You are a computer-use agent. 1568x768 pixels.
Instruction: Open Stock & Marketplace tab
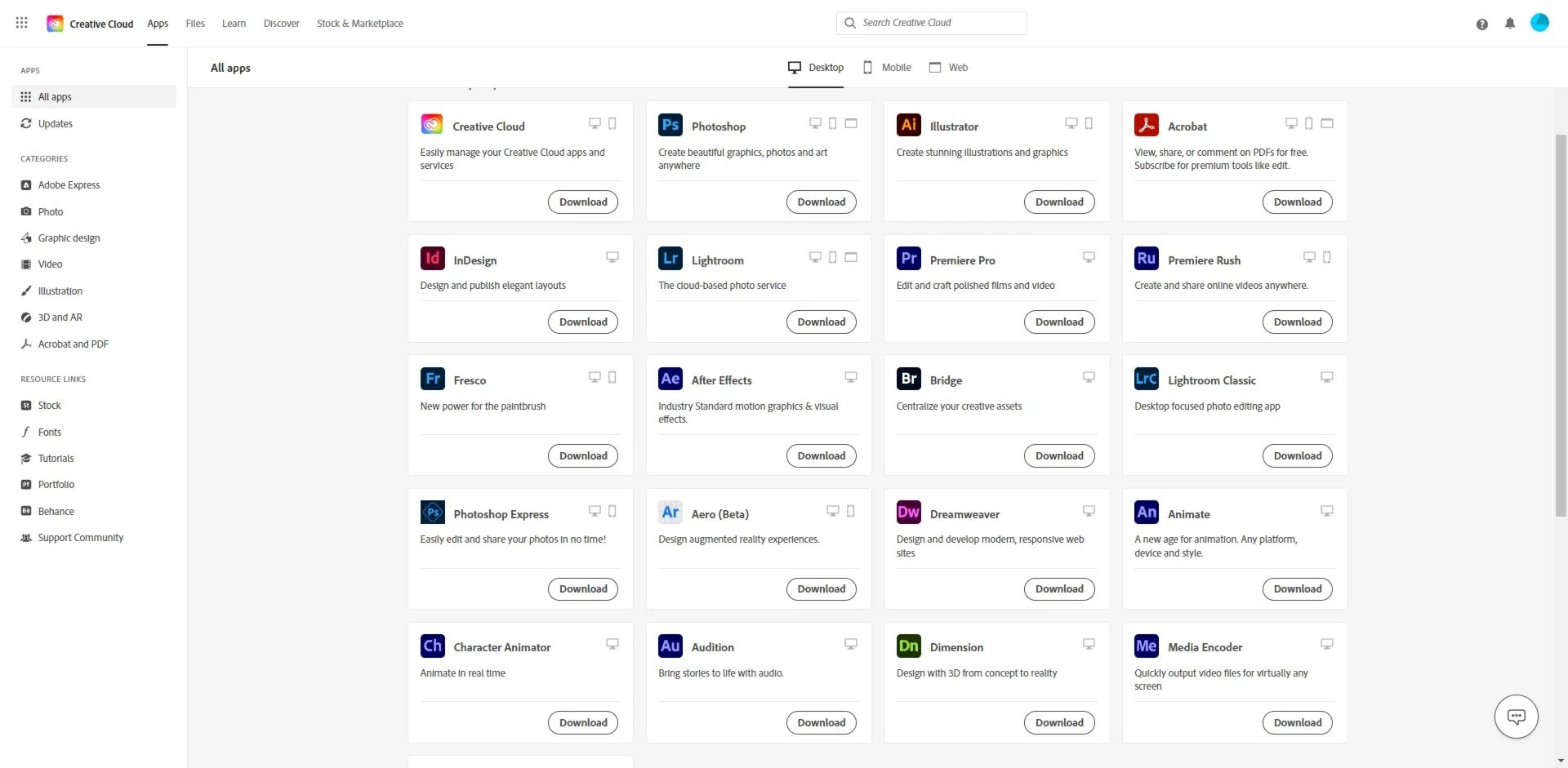click(x=360, y=24)
